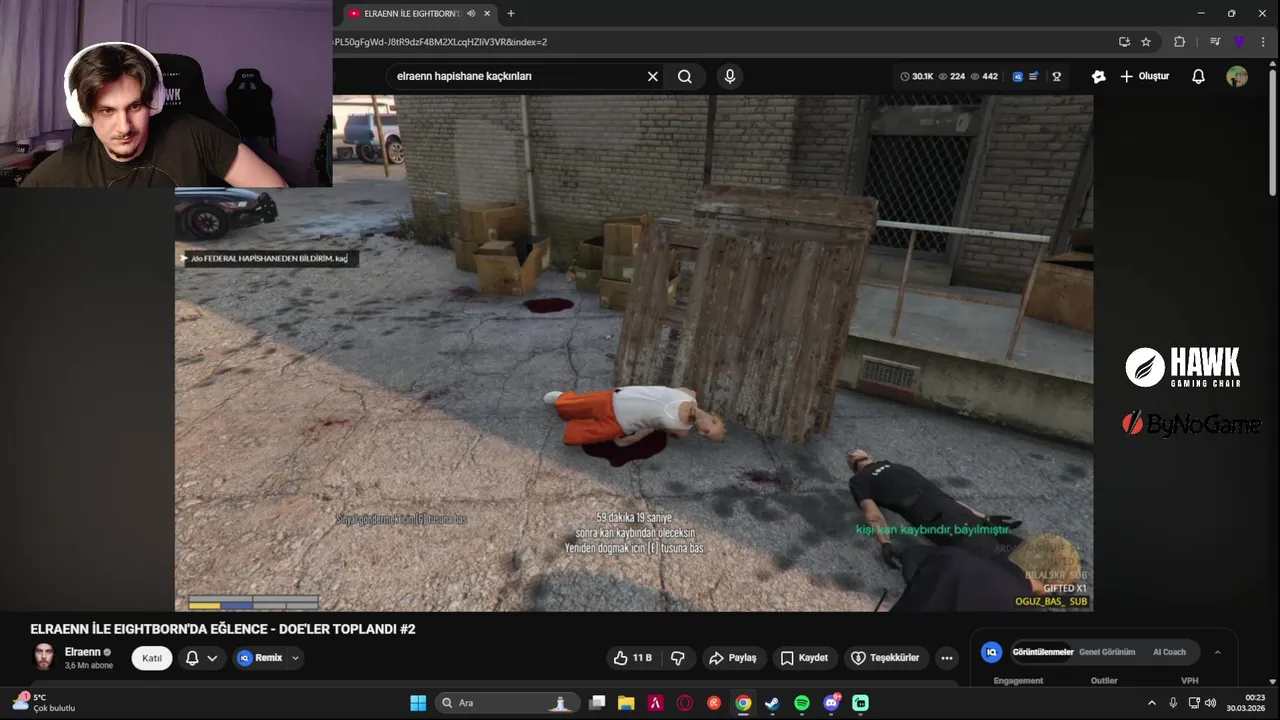This screenshot has width=1280, height=720.
Task: Open File Explorer from the taskbar
Action: [x=626, y=703]
